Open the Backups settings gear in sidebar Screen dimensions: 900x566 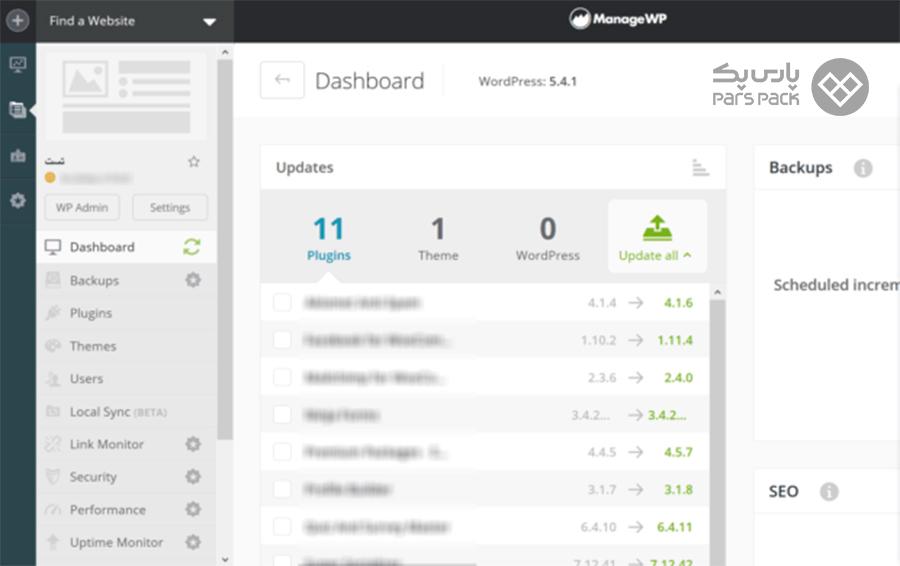coord(193,280)
